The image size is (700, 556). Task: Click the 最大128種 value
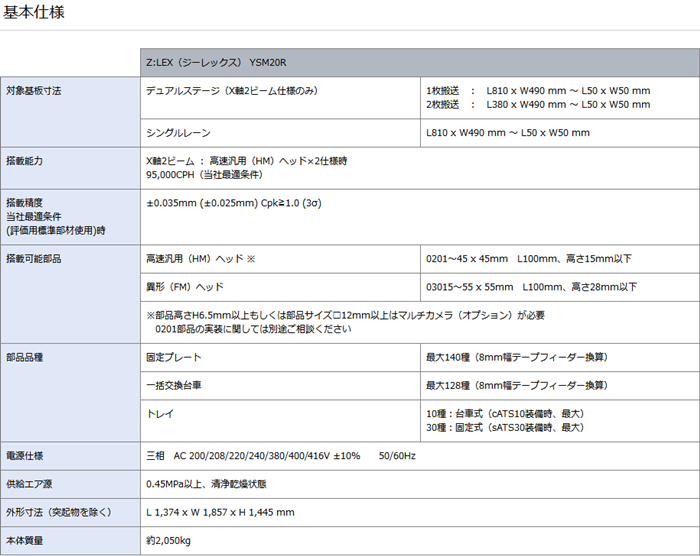tap(517, 386)
